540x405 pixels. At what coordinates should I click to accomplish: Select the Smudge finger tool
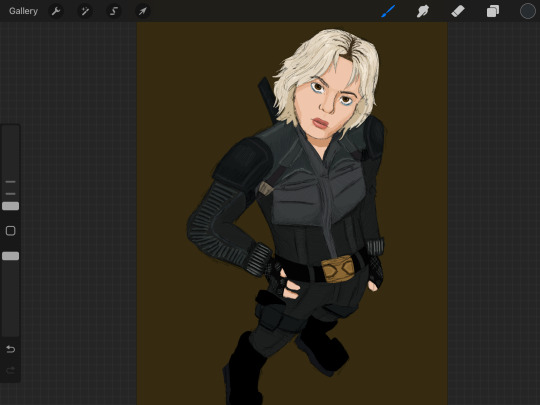point(423,11)
